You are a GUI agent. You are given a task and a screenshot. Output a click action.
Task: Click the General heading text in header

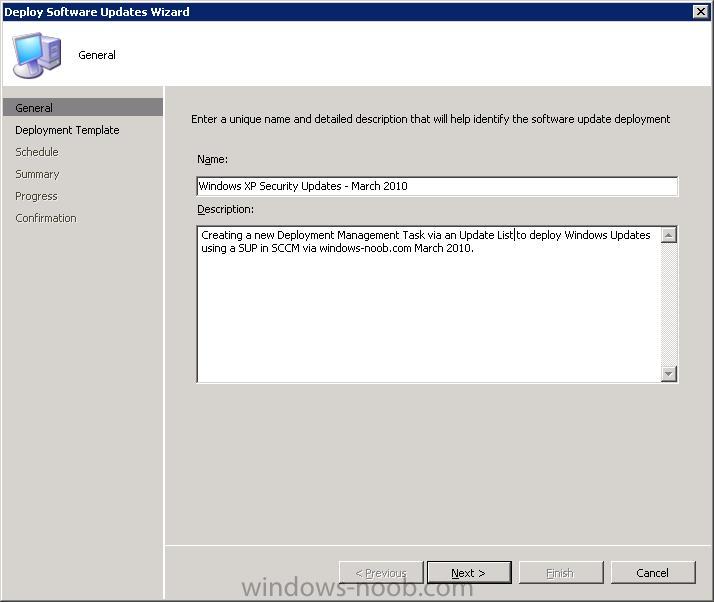pyautogui.click(x=97, y=55)
